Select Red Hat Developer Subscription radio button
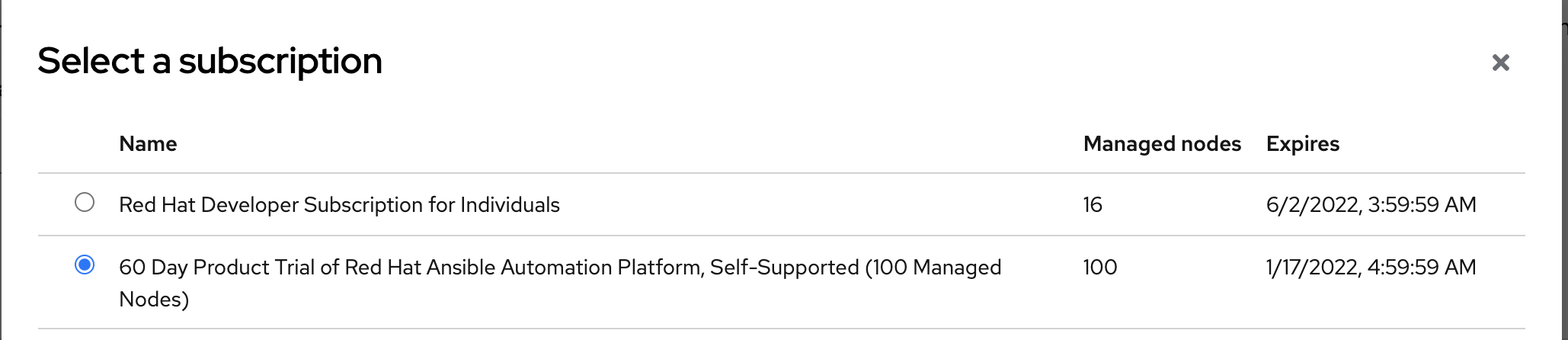The width and height of the screenshot is (1568, 340). coord(85,203)
